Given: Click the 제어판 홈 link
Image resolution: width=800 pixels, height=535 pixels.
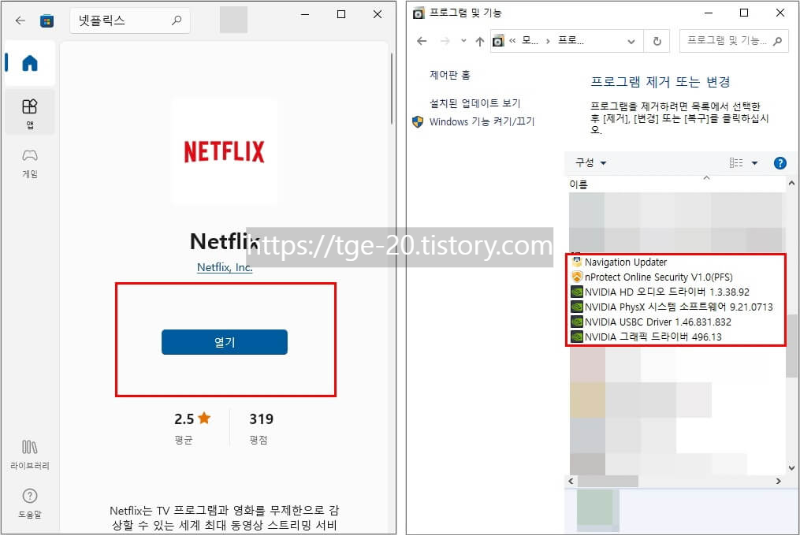Looking at the screenshot, I should (x=449, y=75).
